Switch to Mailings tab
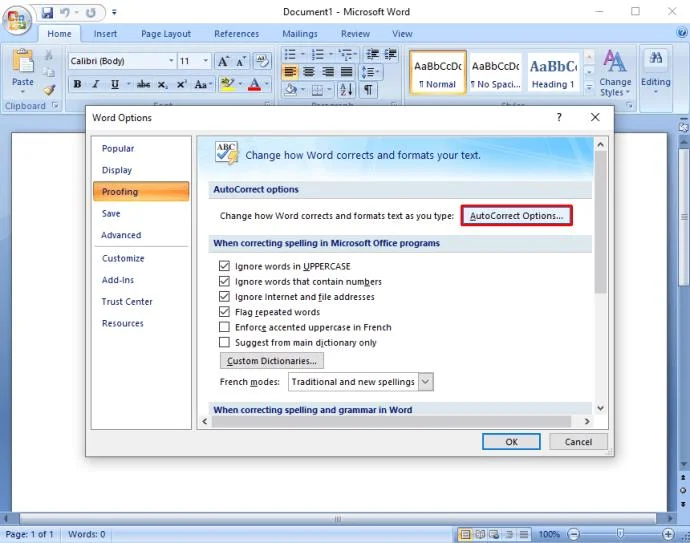This screenshot has height=543, width=690. [300, 34]
